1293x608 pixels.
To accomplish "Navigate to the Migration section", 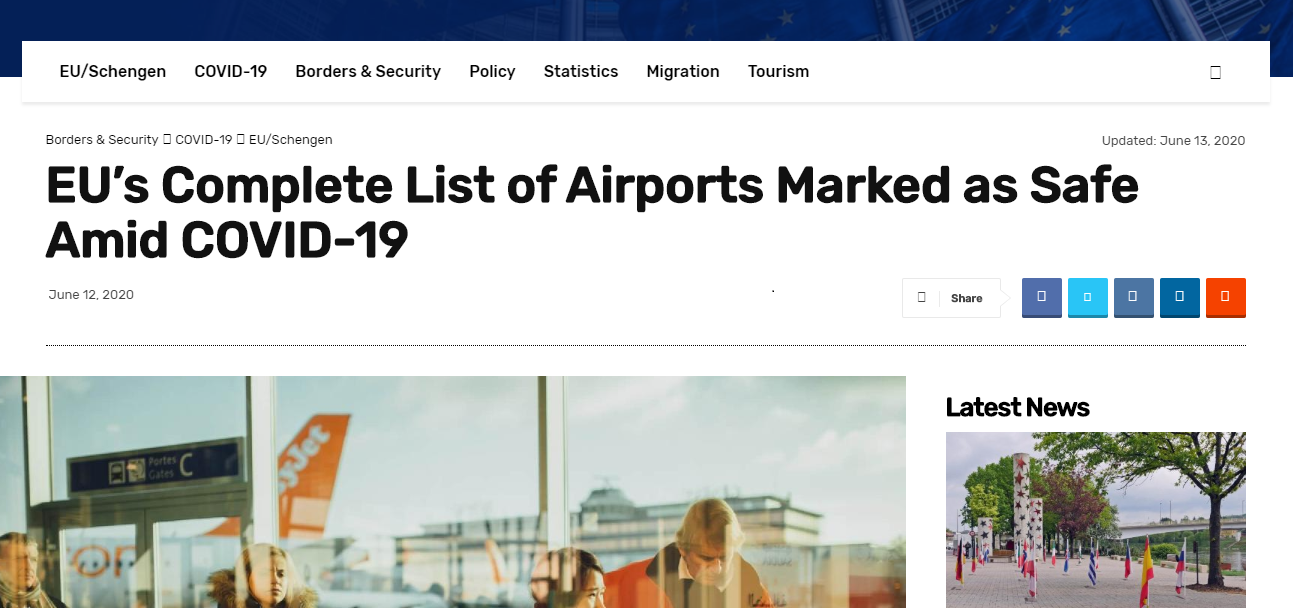I will click(683, 72).
